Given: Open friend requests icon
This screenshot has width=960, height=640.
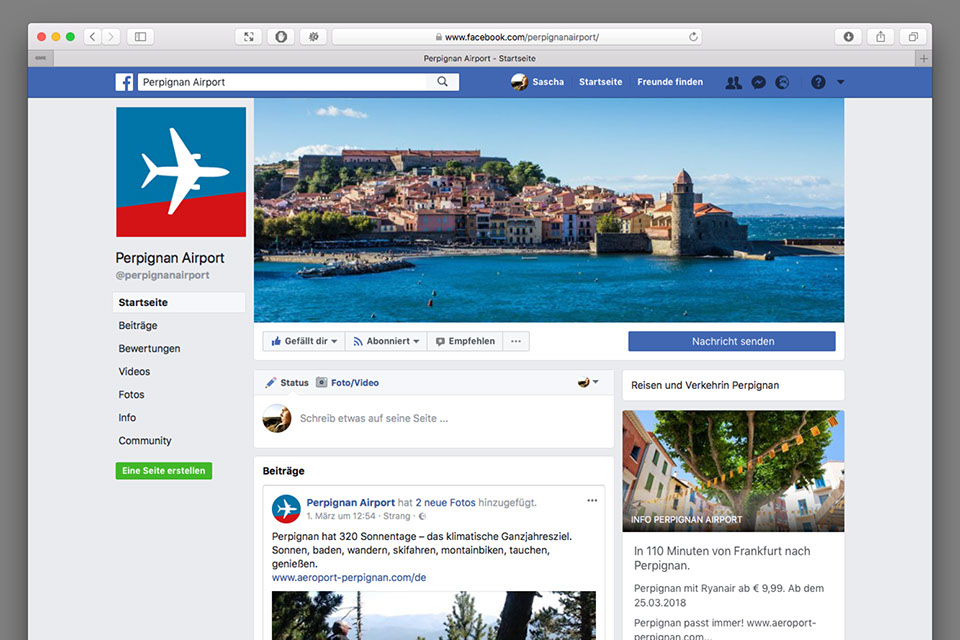Looking at the screenshot, I should point(734,82).
